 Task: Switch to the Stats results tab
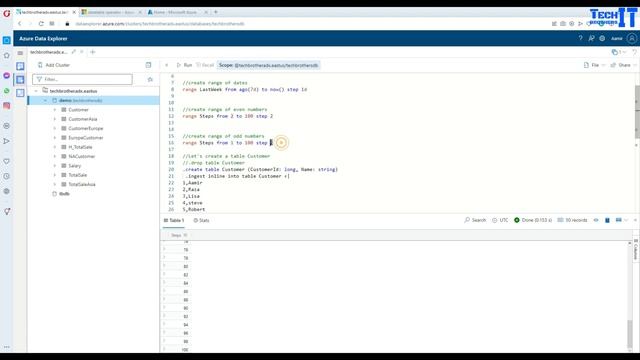[201, 220]
